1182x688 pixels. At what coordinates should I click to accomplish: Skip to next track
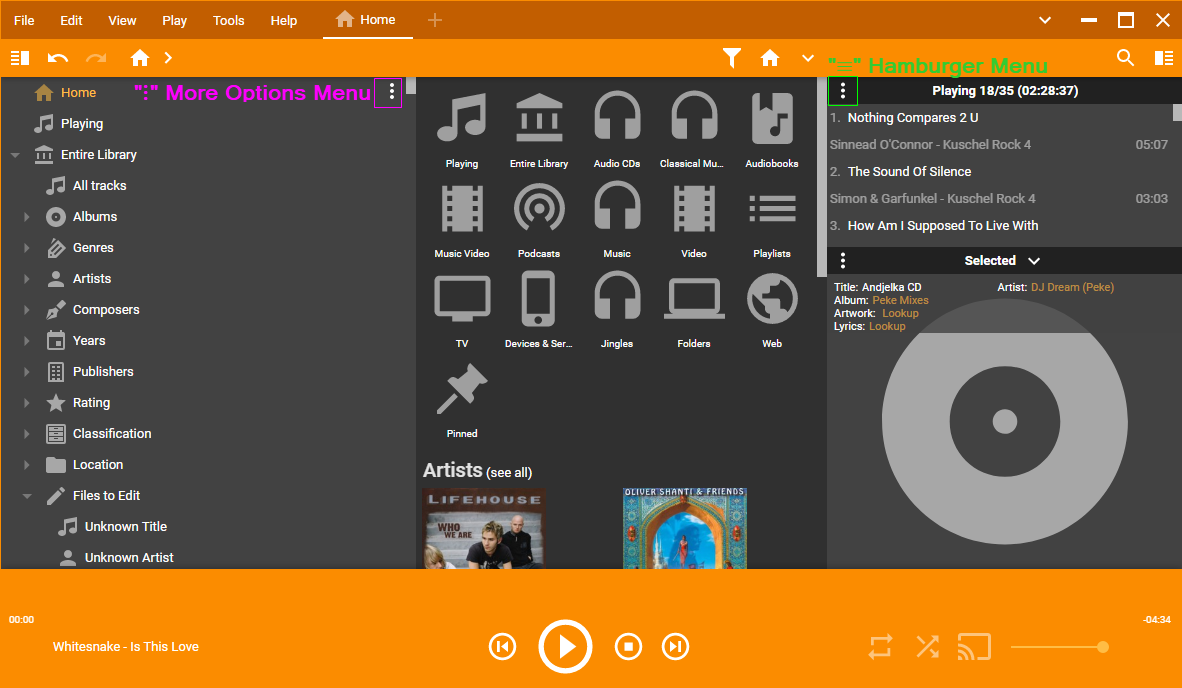676,647
